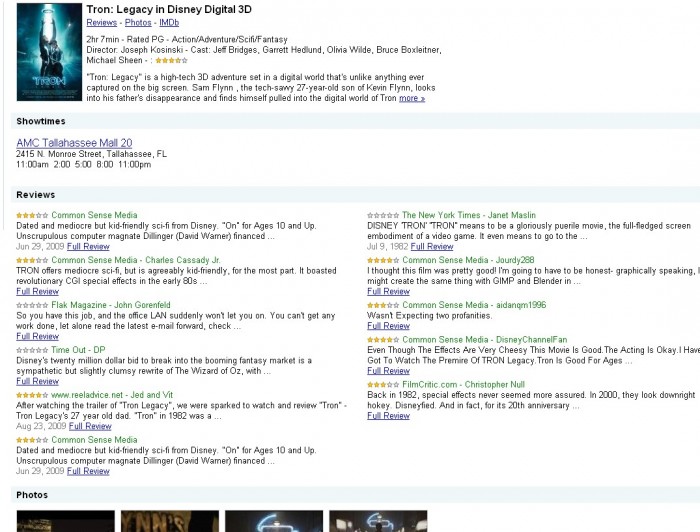700x532 pixels.
Task: Read Full Review from Time Out - DP
Action: [x=38, y=381]
